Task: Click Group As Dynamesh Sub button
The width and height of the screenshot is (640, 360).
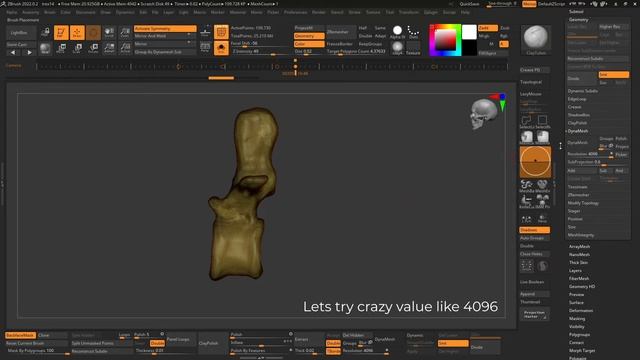Action: click(x=165, y=52)
